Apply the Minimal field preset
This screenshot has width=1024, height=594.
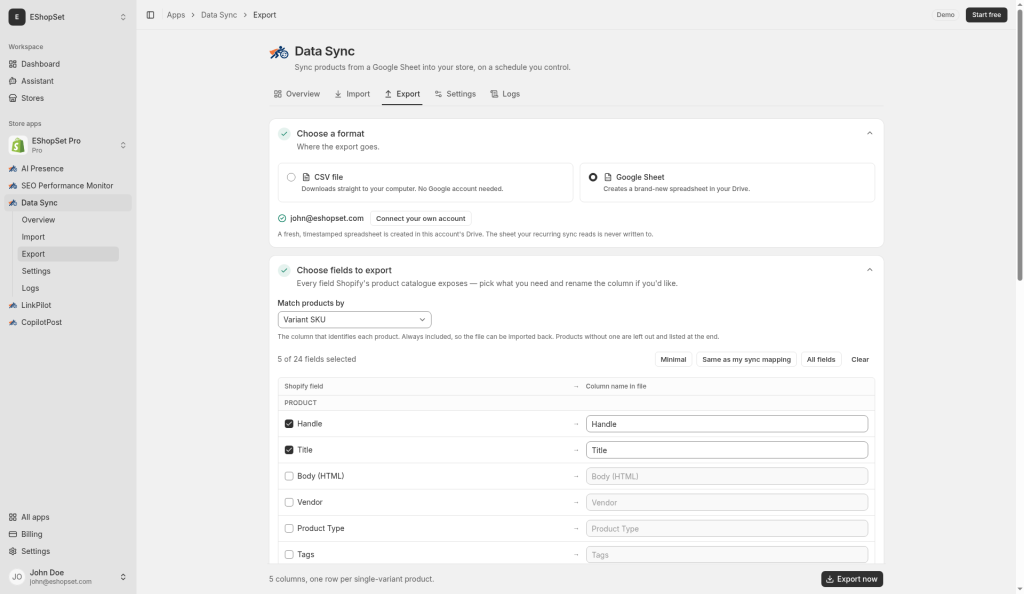point(673,360)
